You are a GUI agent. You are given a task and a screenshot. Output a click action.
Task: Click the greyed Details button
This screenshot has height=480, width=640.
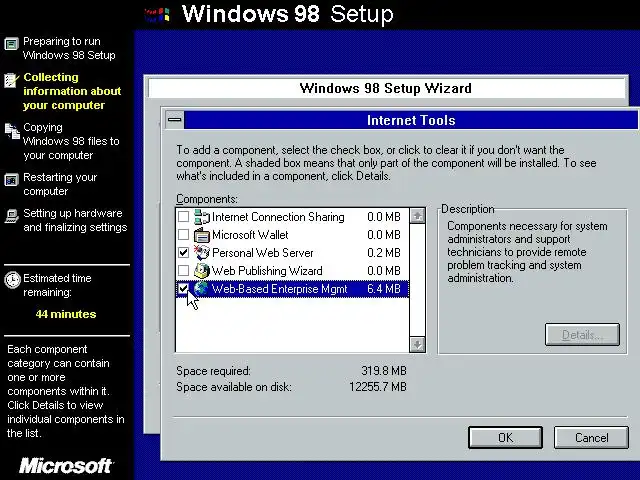(582, 335)
